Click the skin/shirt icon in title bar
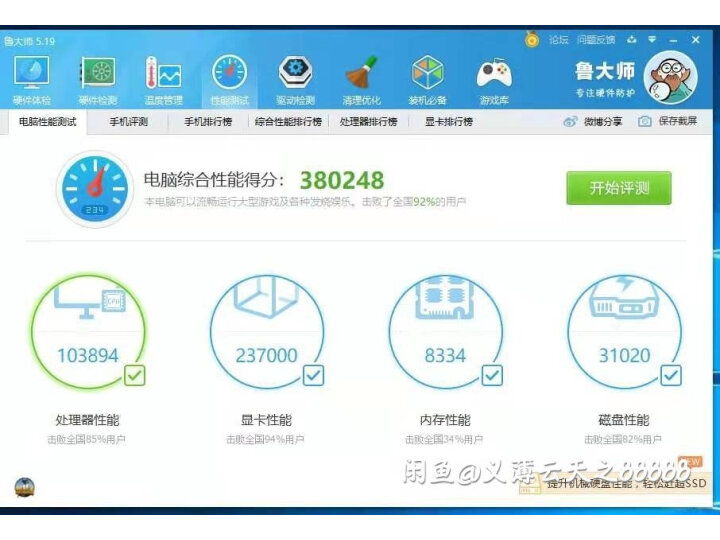 [632, 39]
